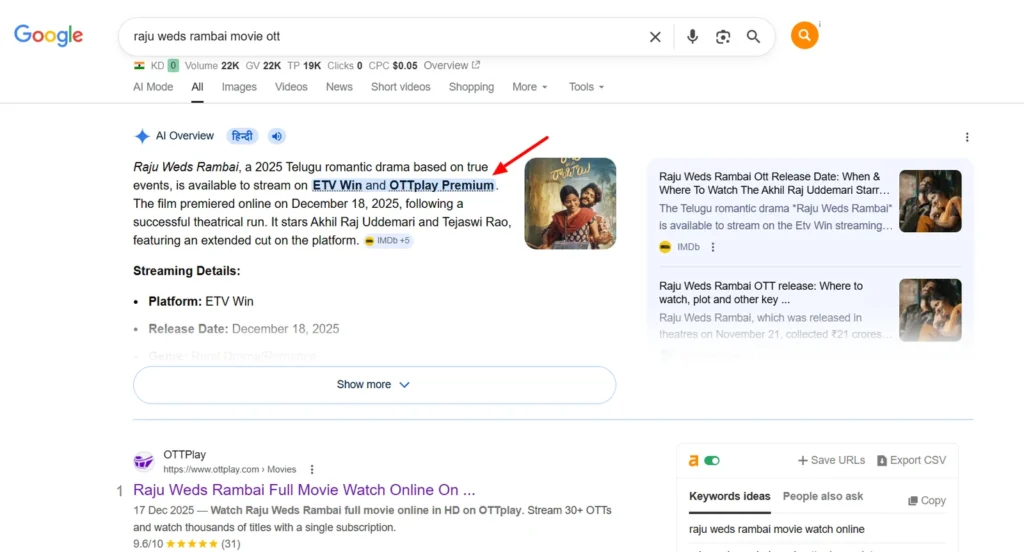Click the India flag icon

(x=139, y=65)
